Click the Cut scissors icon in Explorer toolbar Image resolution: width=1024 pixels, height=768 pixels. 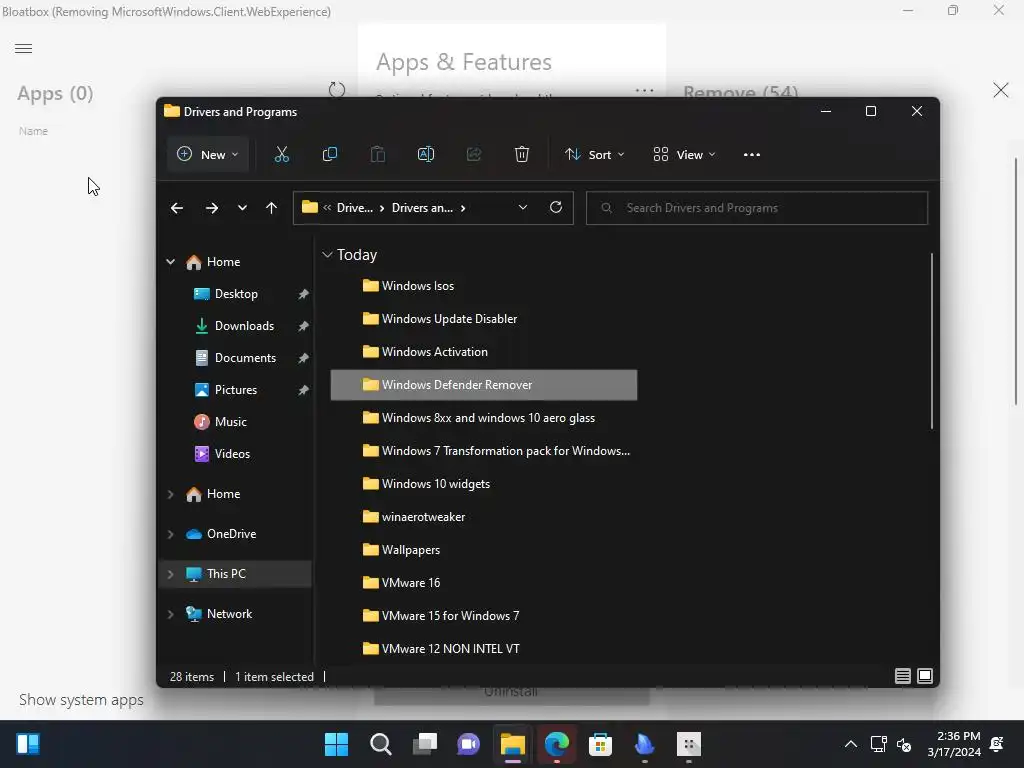(281, 155)
